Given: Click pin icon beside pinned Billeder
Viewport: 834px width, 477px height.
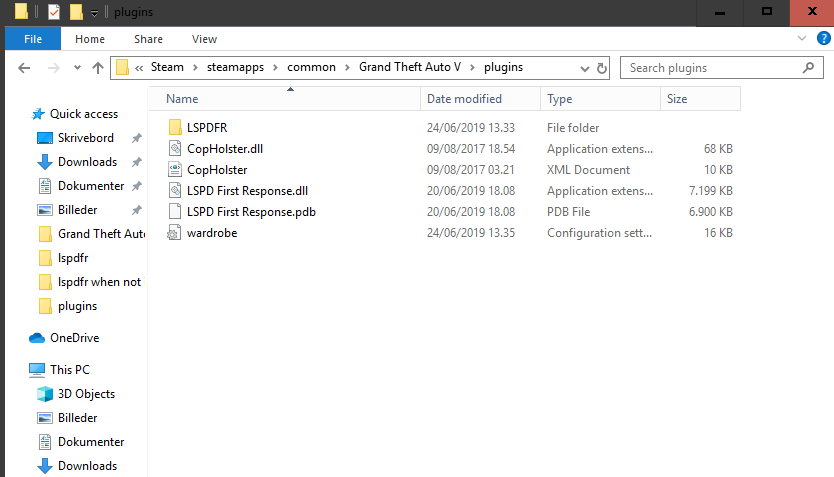Looking at the screenshot, I should tap(137, 211).
